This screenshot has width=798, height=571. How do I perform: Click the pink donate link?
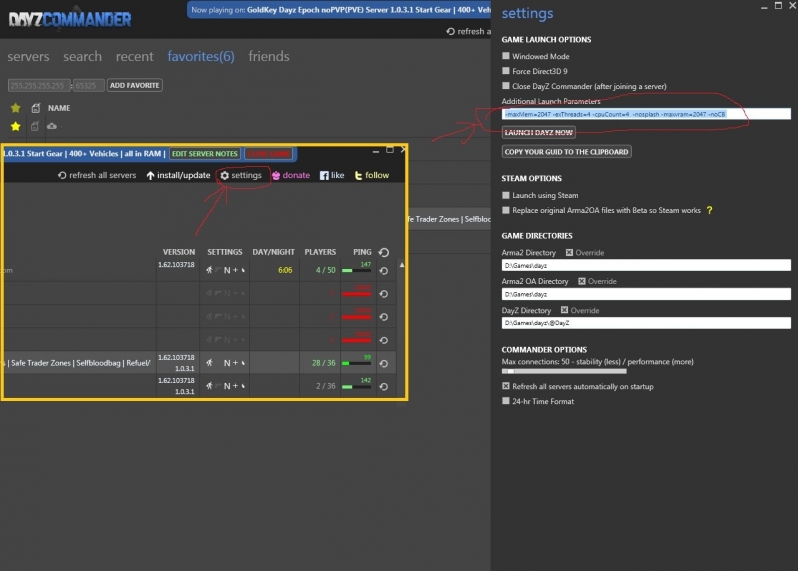[291, 175]
